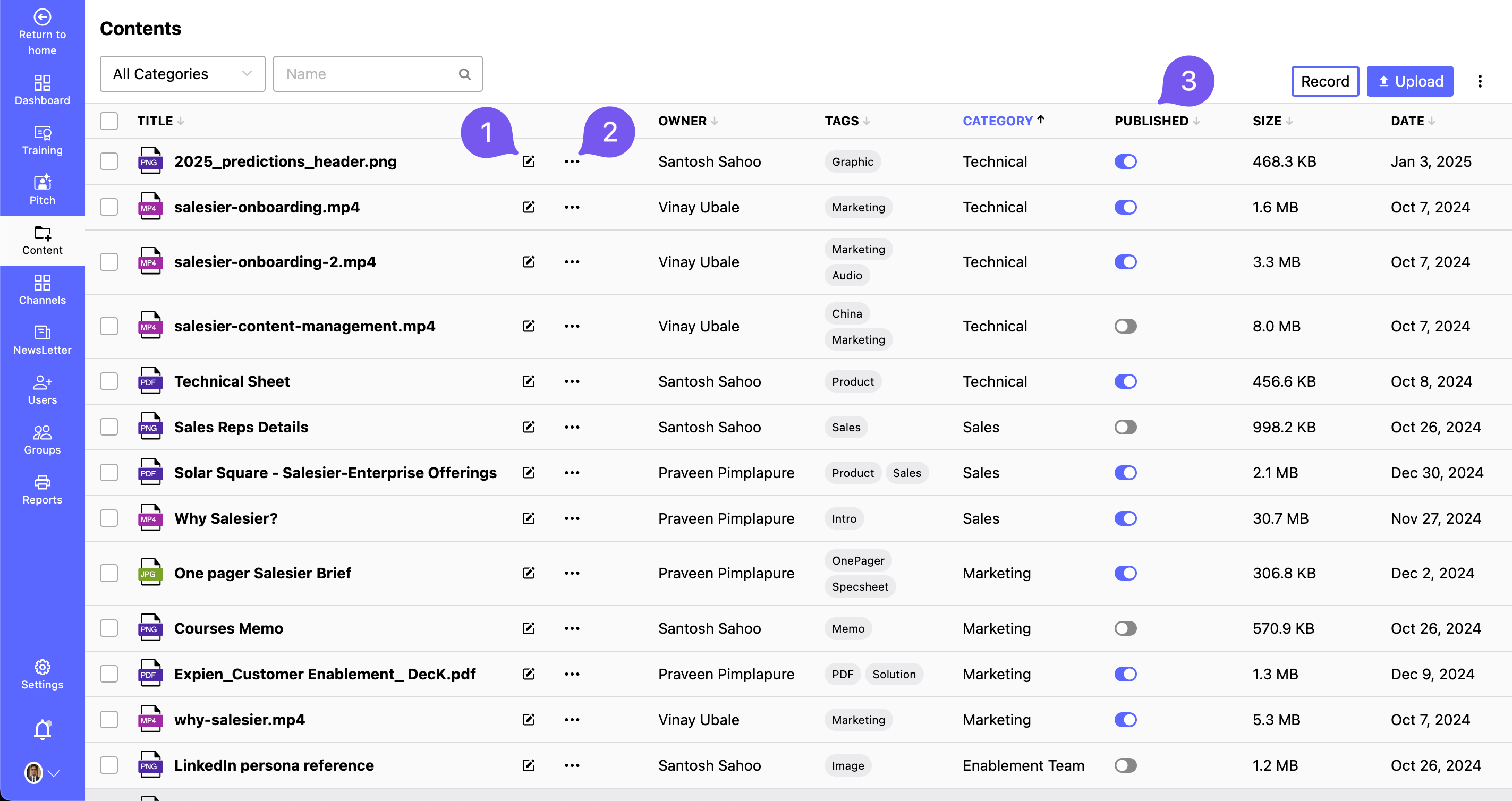
Task: Open the three-dot menu for Why Salesier?
Action: coord(572,518)
